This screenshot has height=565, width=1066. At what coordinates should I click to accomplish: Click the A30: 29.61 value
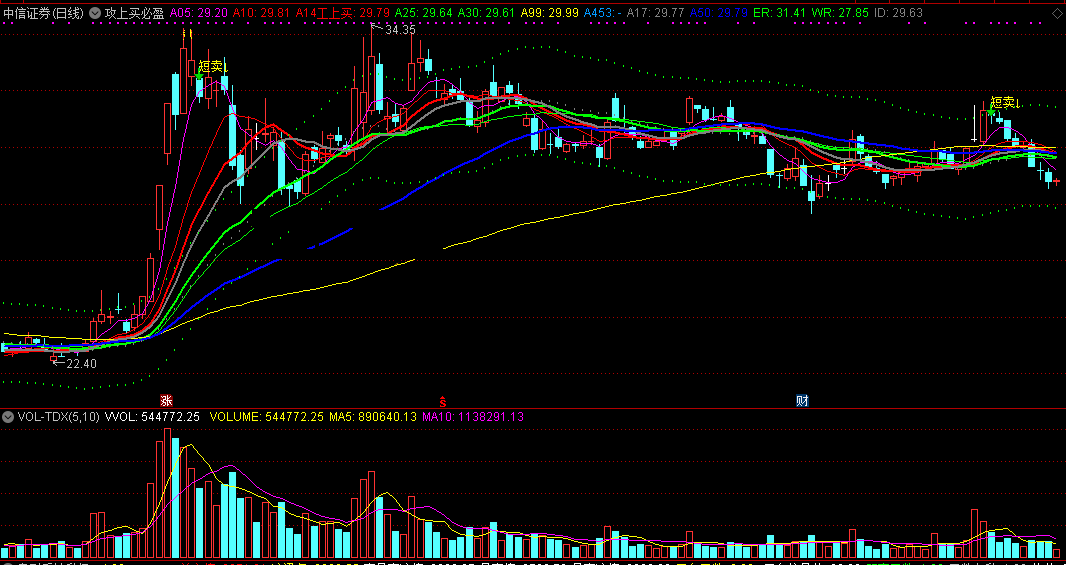click(x=487, y=12)
